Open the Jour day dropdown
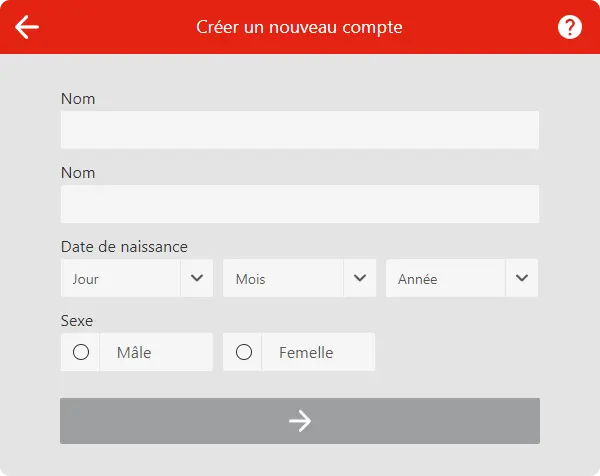Image resolution: width=600 pixels, height=476 pixels. (120, 279)
